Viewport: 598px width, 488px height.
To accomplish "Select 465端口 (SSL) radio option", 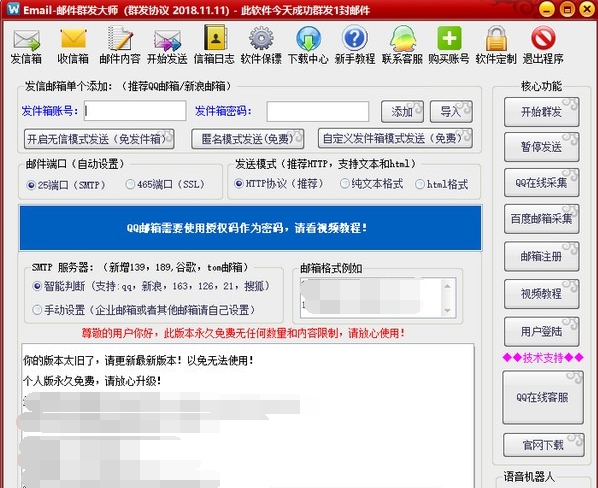I will [165, 185].
